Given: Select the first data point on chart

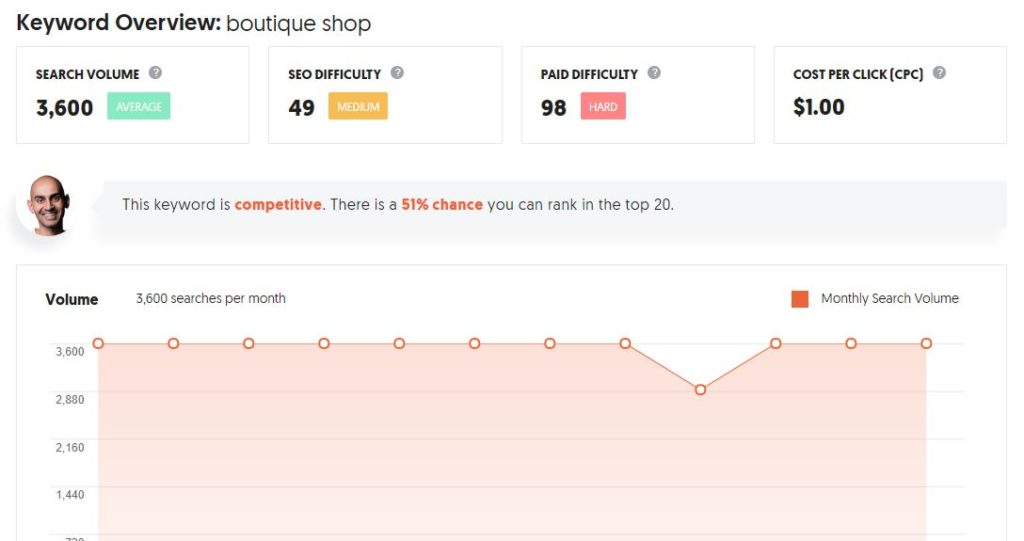Looking at the screenshot, I should tap(98, 343).
